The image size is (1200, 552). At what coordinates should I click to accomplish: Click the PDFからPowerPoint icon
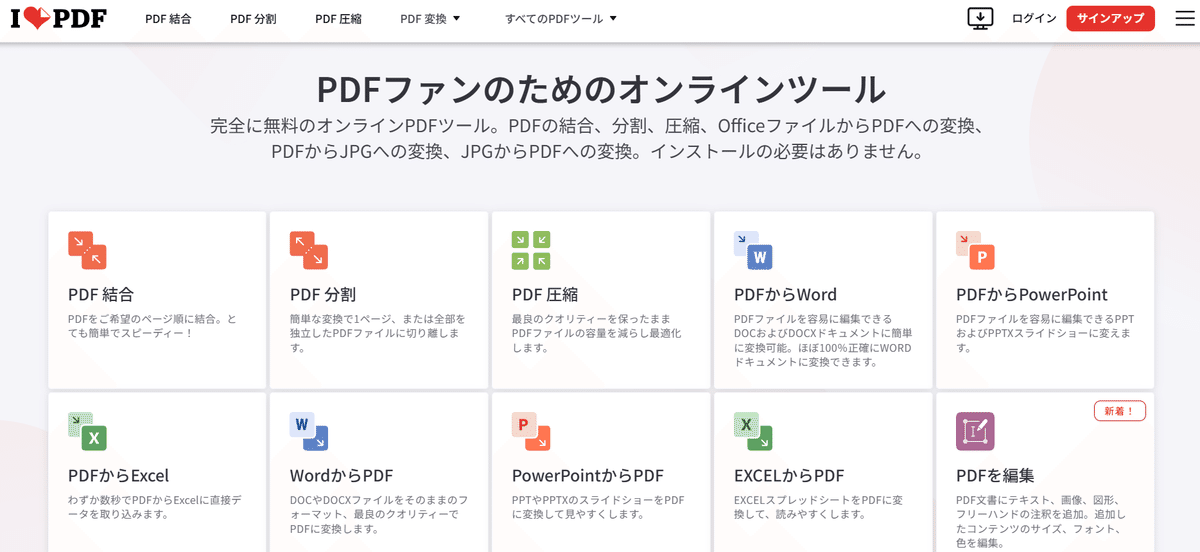tap(975, 251)
